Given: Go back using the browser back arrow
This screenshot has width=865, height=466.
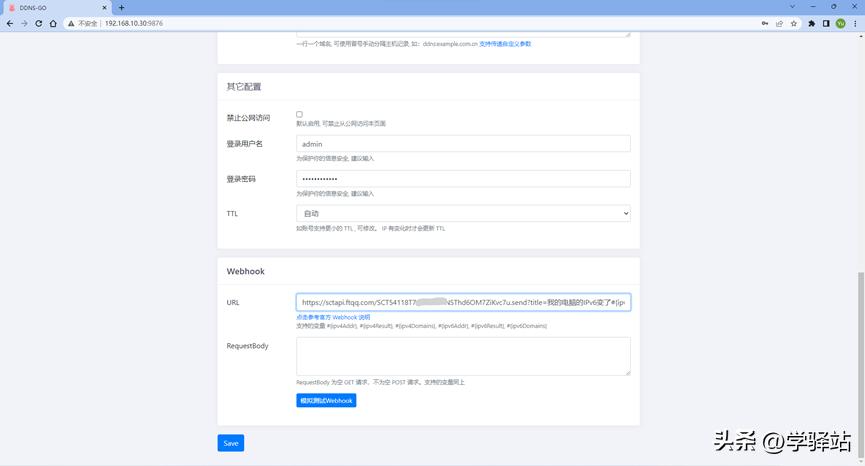Looking at the screenshot, I should tap(10, 24).
